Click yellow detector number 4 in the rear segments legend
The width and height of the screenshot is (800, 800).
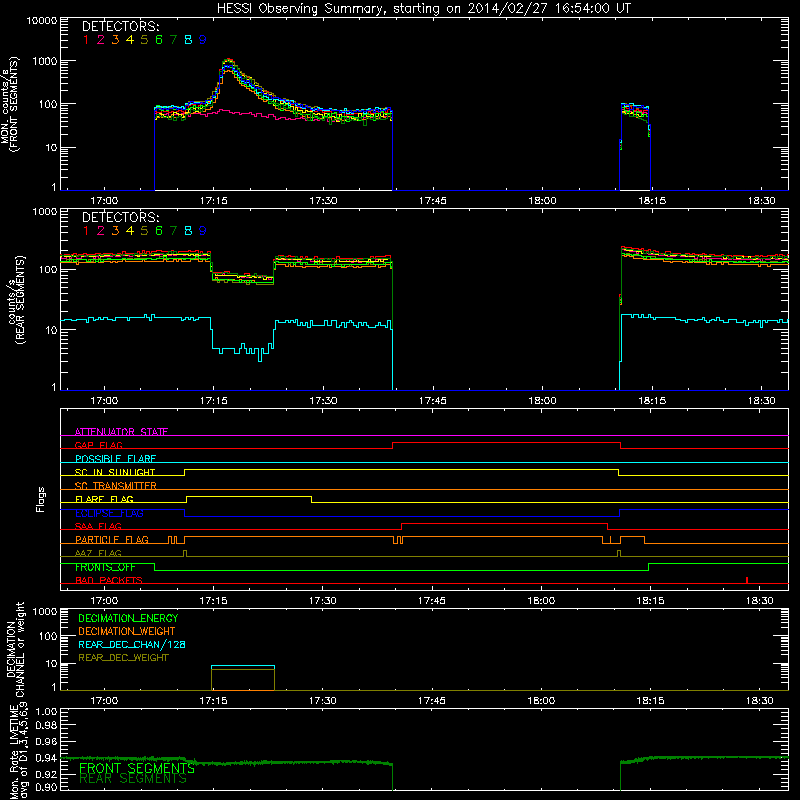click(130, 231)
